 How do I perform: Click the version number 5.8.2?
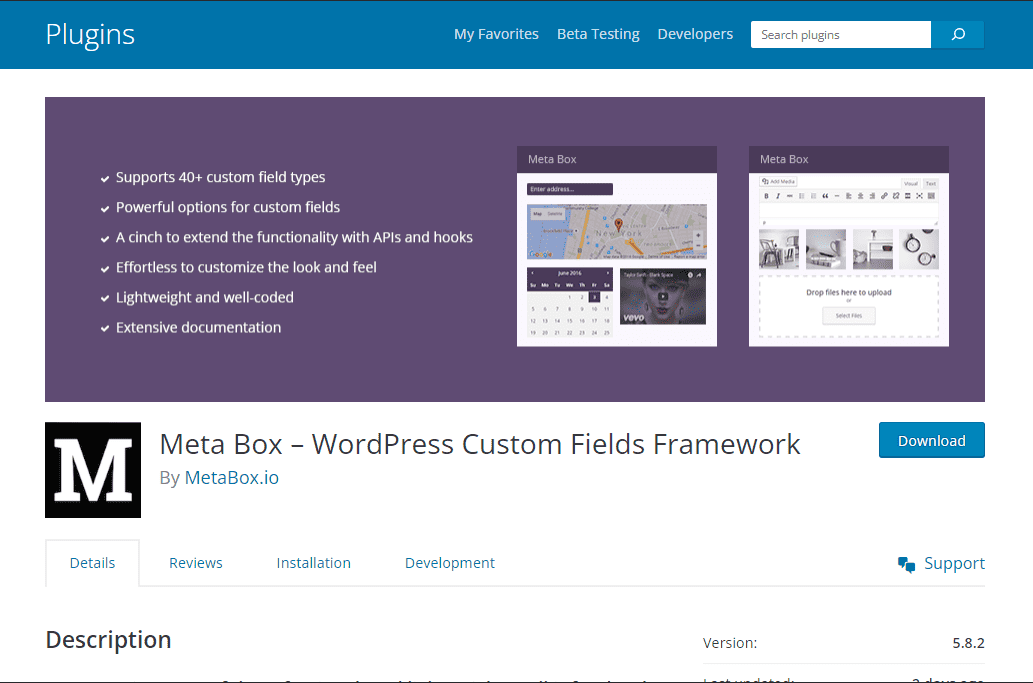pyautogui.click(x=968, y=643)
